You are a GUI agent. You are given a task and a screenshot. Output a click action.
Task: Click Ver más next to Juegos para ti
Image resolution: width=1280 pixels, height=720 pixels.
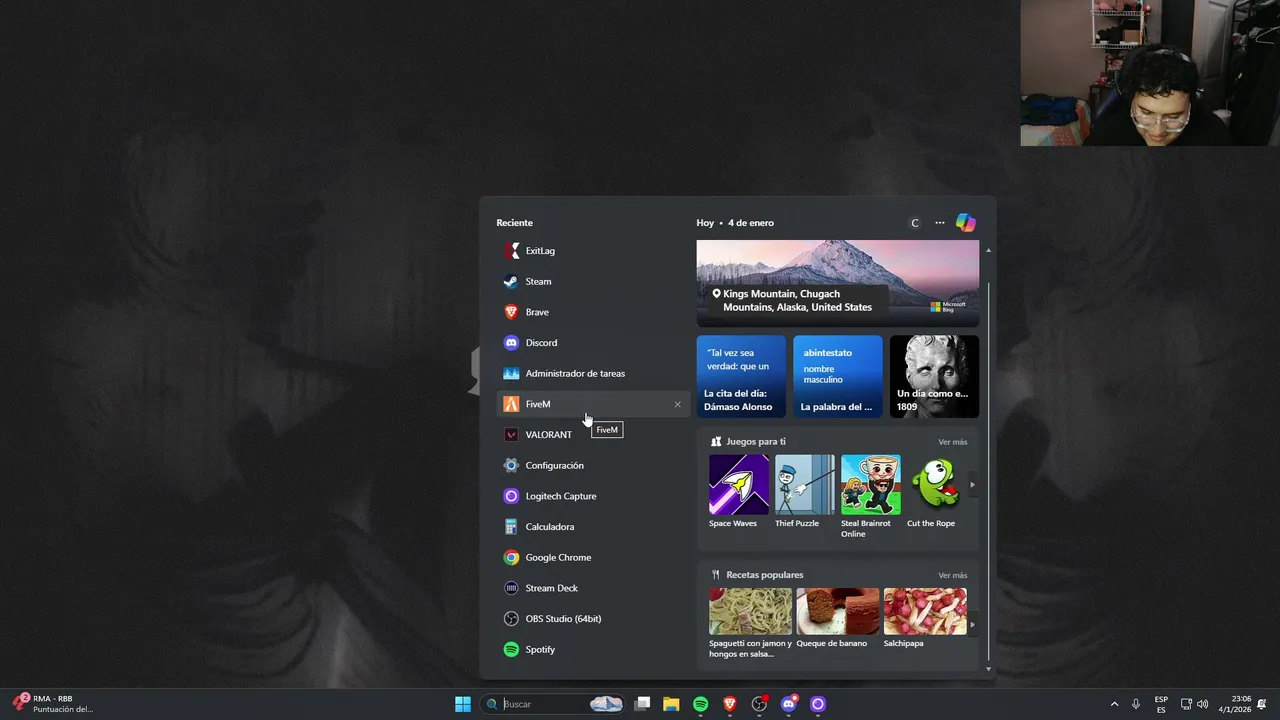click(952, 442)
